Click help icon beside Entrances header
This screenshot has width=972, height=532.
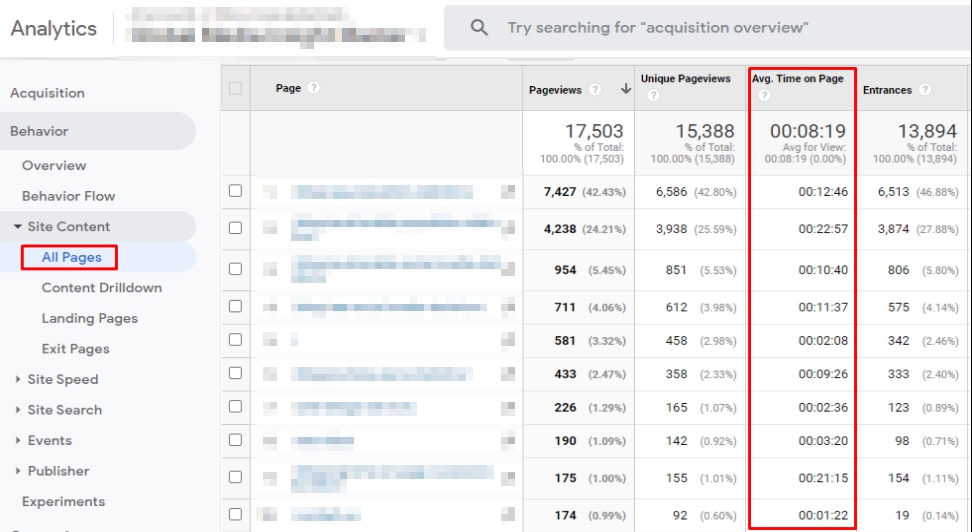click(x=924, y=90)
